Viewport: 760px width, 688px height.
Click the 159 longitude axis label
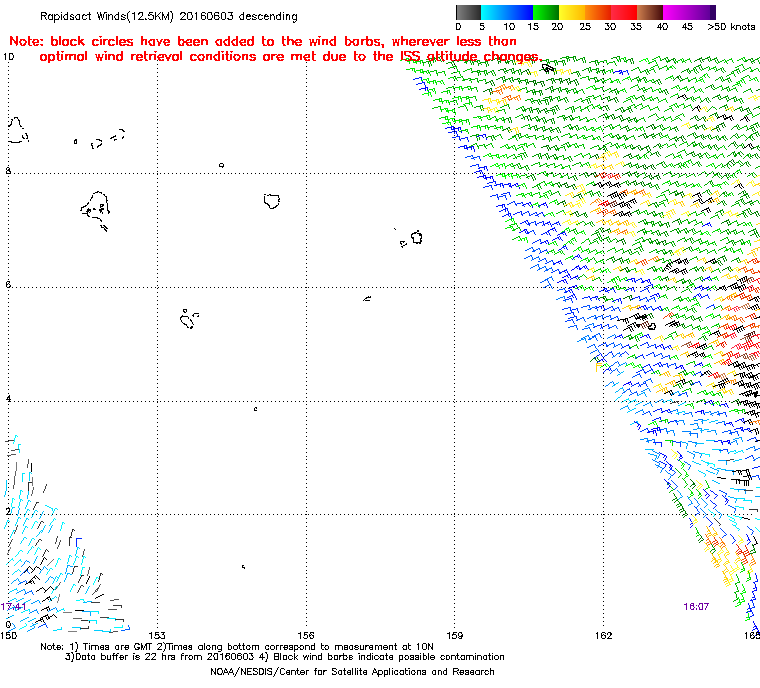(x=455, y=635)
